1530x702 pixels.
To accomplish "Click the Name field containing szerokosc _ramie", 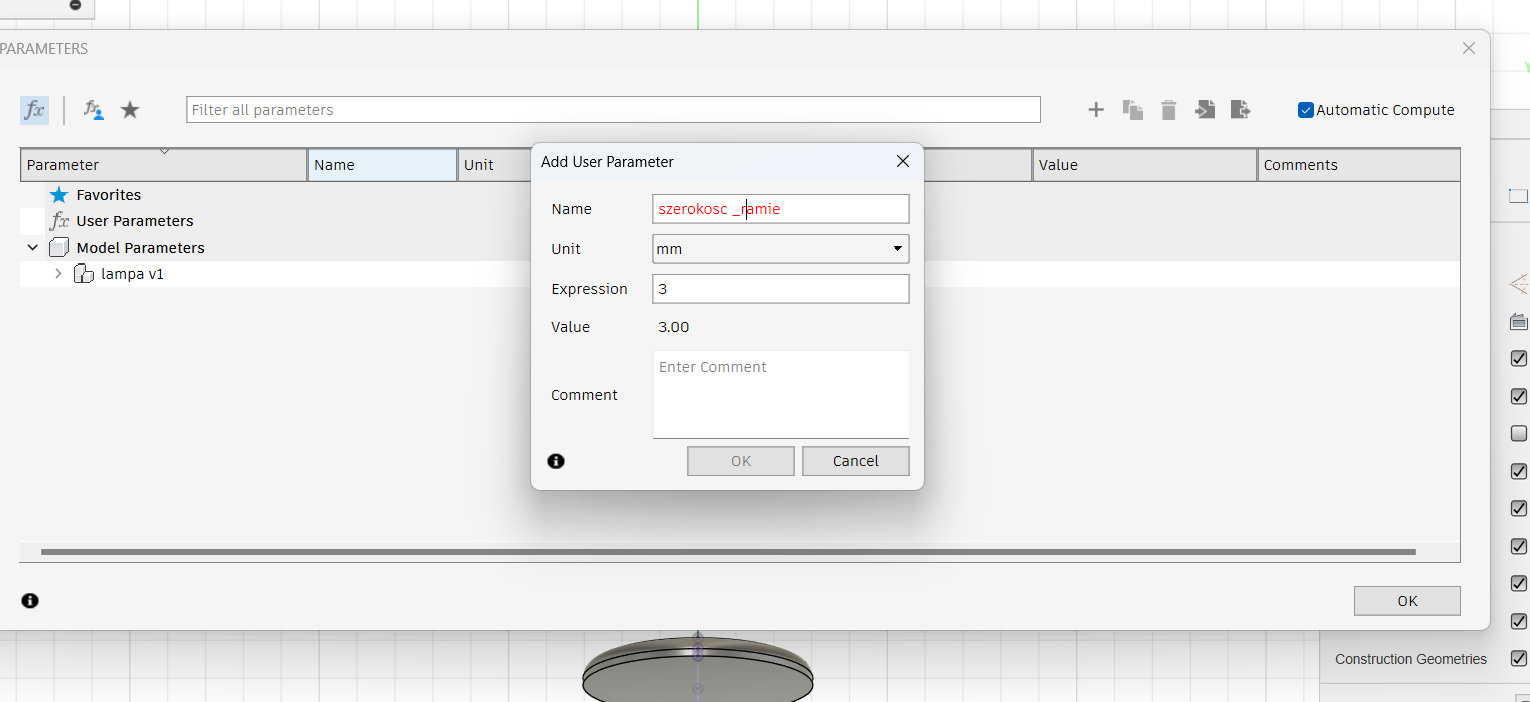I will (x=781, y=209).
